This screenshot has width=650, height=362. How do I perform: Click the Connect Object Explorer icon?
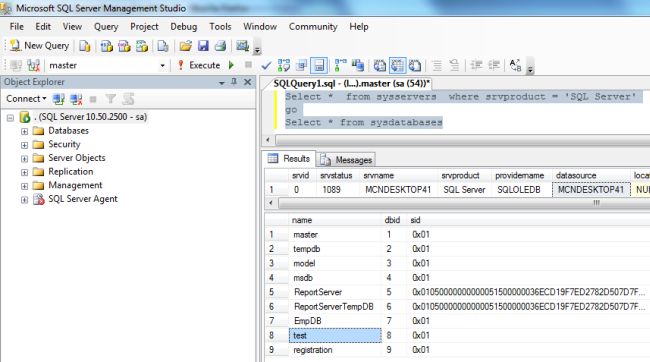58,99
